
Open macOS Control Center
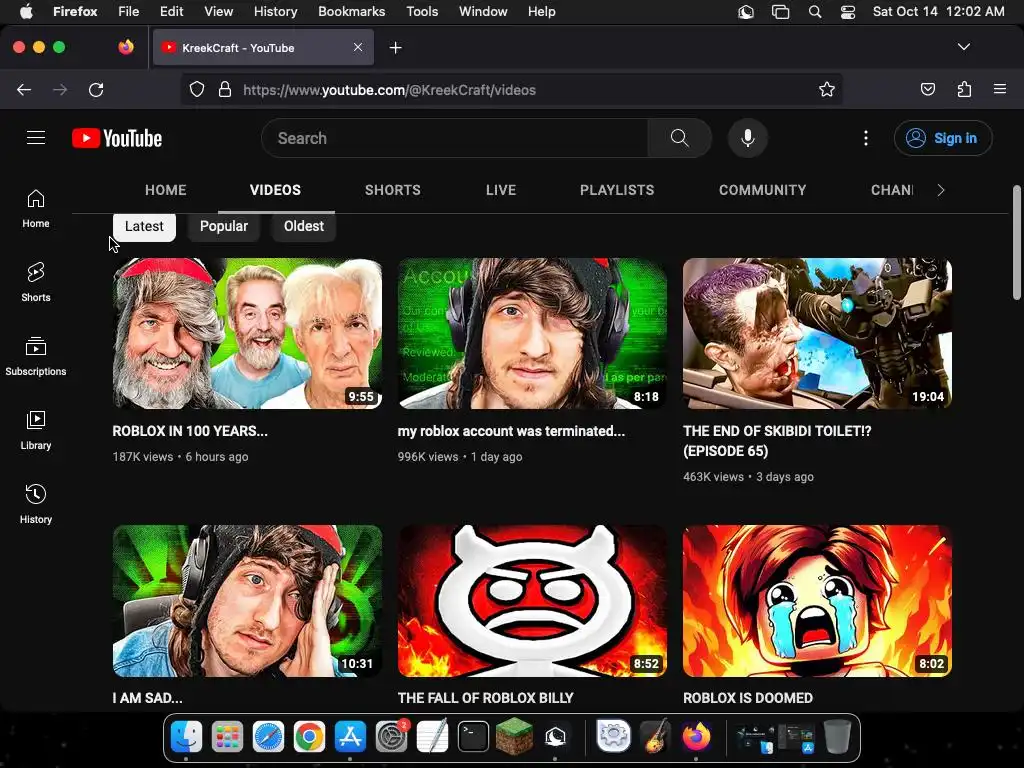click(x=848, y=12)
